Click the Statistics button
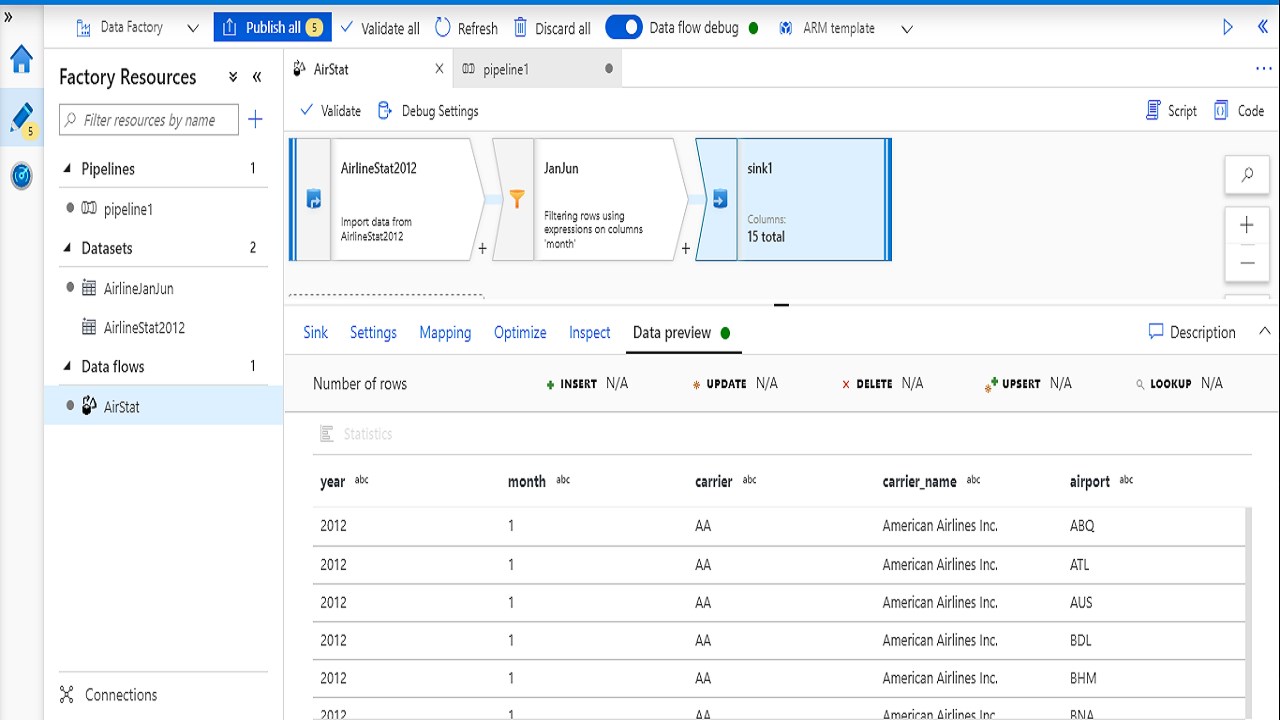This screenshot has width=1280, height=720. (x=356, y=434)
